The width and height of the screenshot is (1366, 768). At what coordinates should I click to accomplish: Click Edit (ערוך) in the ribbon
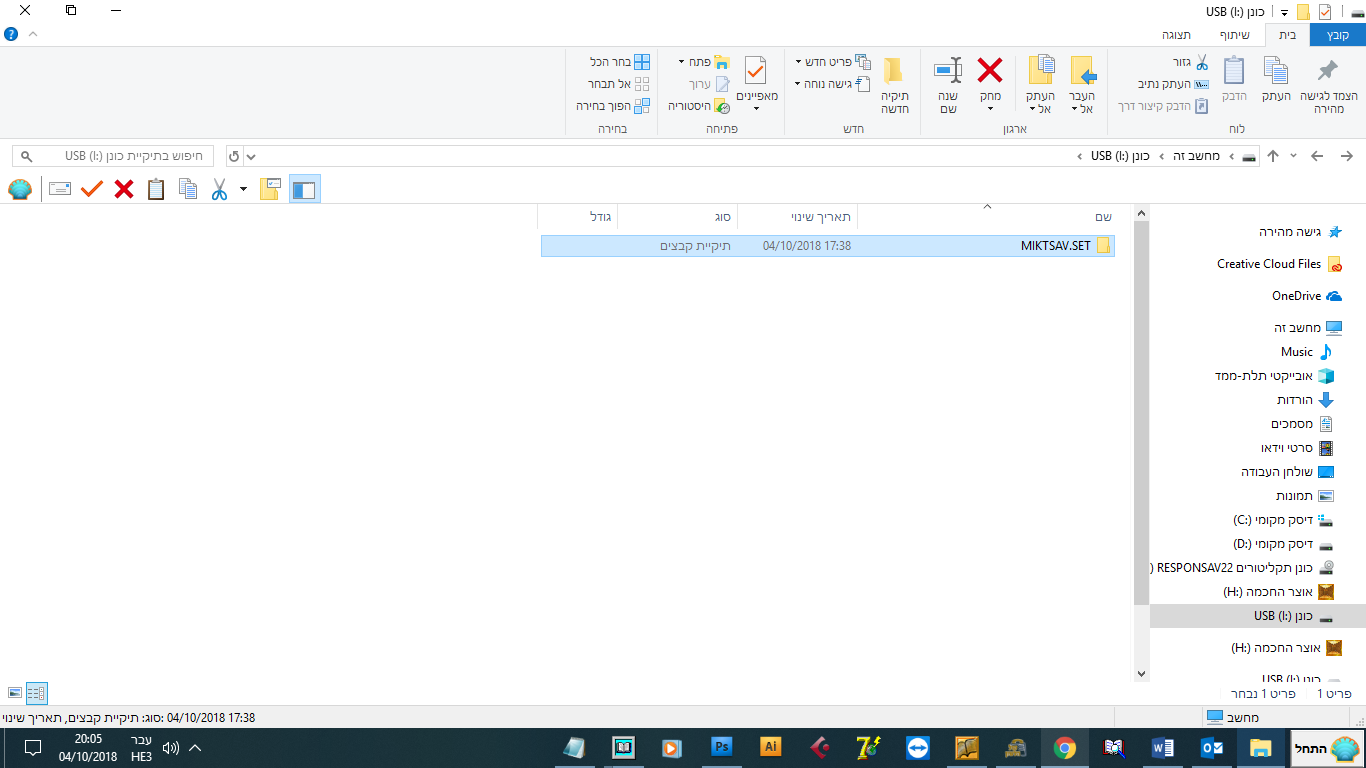point(709,84)
